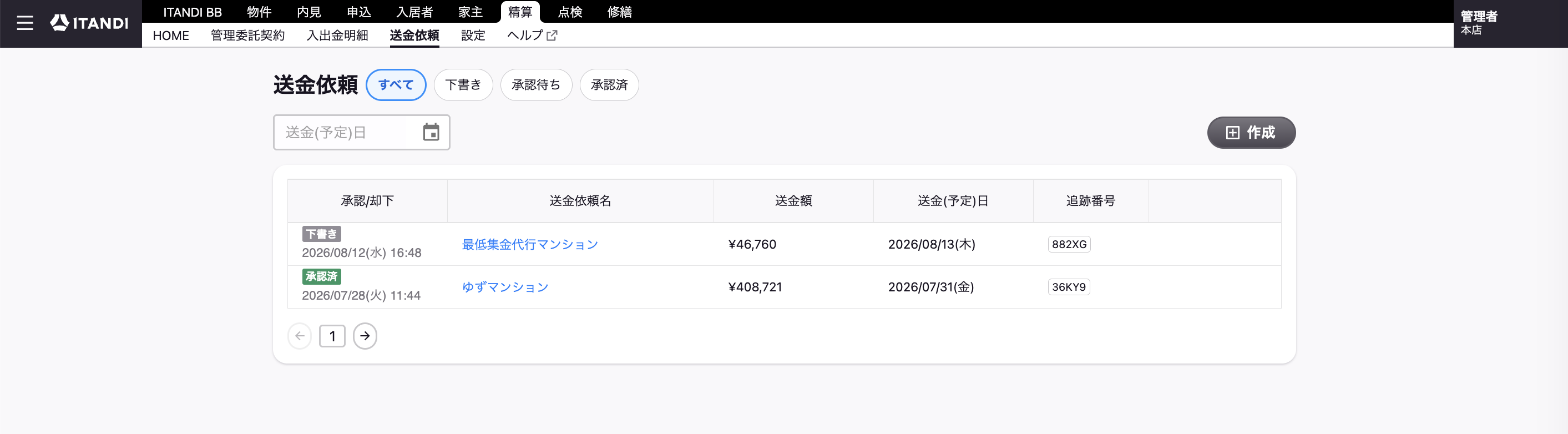Click tracking number 36KY9 badge
Image resolution: width=1568 pixels, height=434 pixels.
click(x=1069, y=287)
